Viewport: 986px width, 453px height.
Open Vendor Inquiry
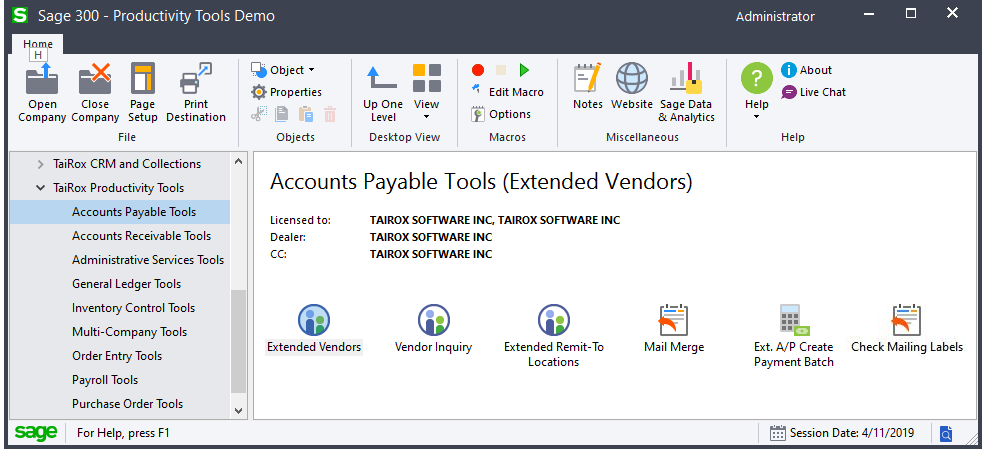tap(433, 329)
